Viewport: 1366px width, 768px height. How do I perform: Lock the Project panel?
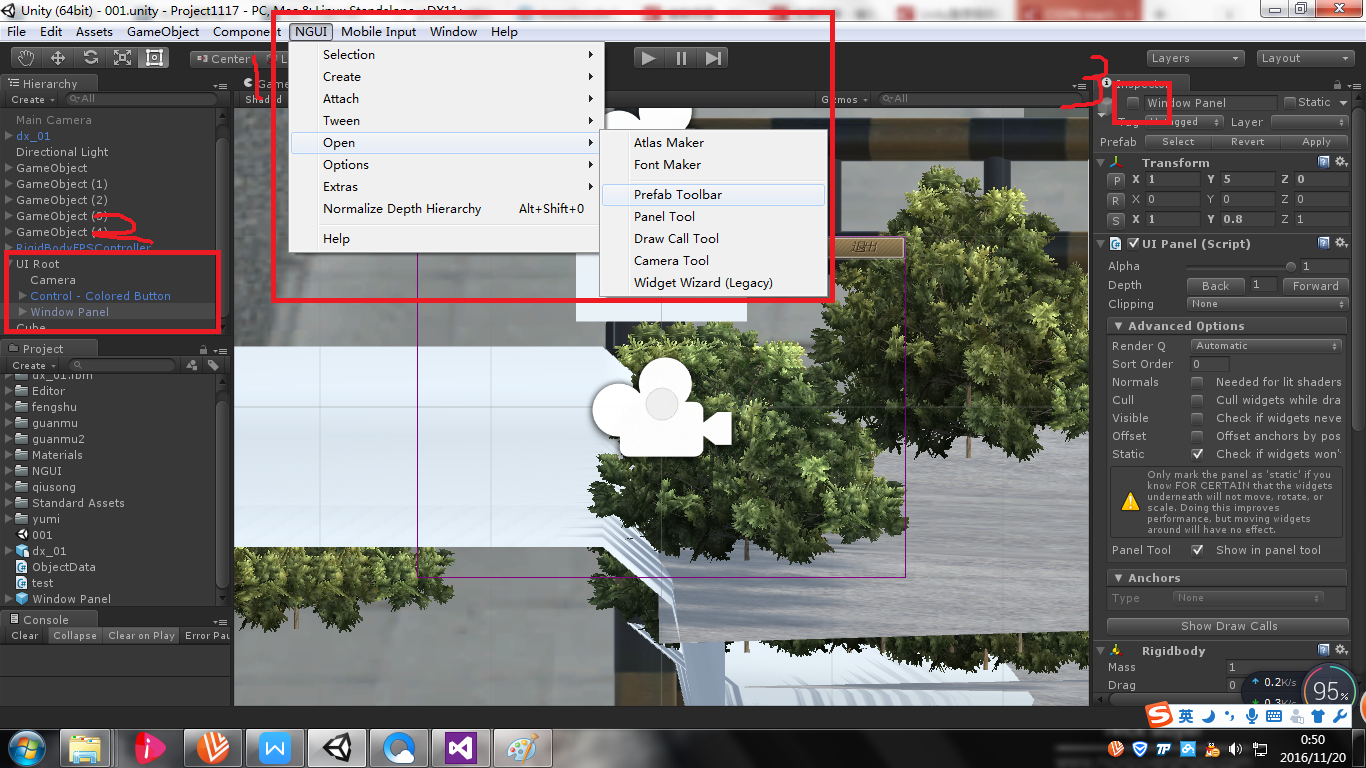coord(203,350)
